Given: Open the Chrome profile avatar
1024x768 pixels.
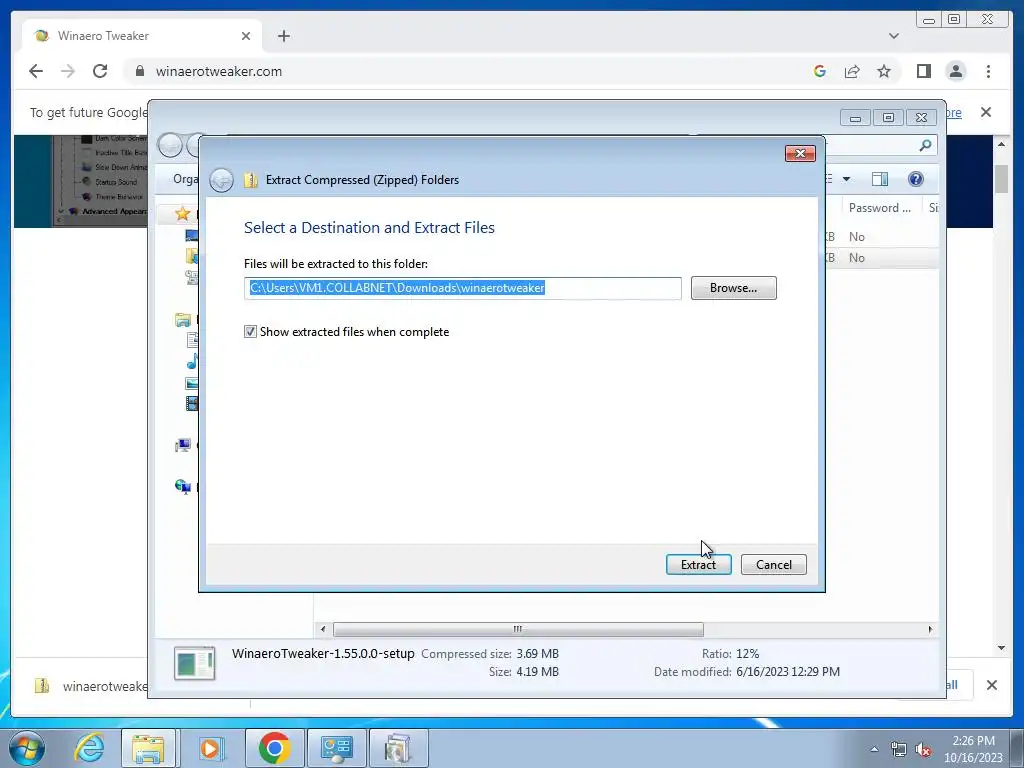Looking at the screenshot, I should coord(955,71).
